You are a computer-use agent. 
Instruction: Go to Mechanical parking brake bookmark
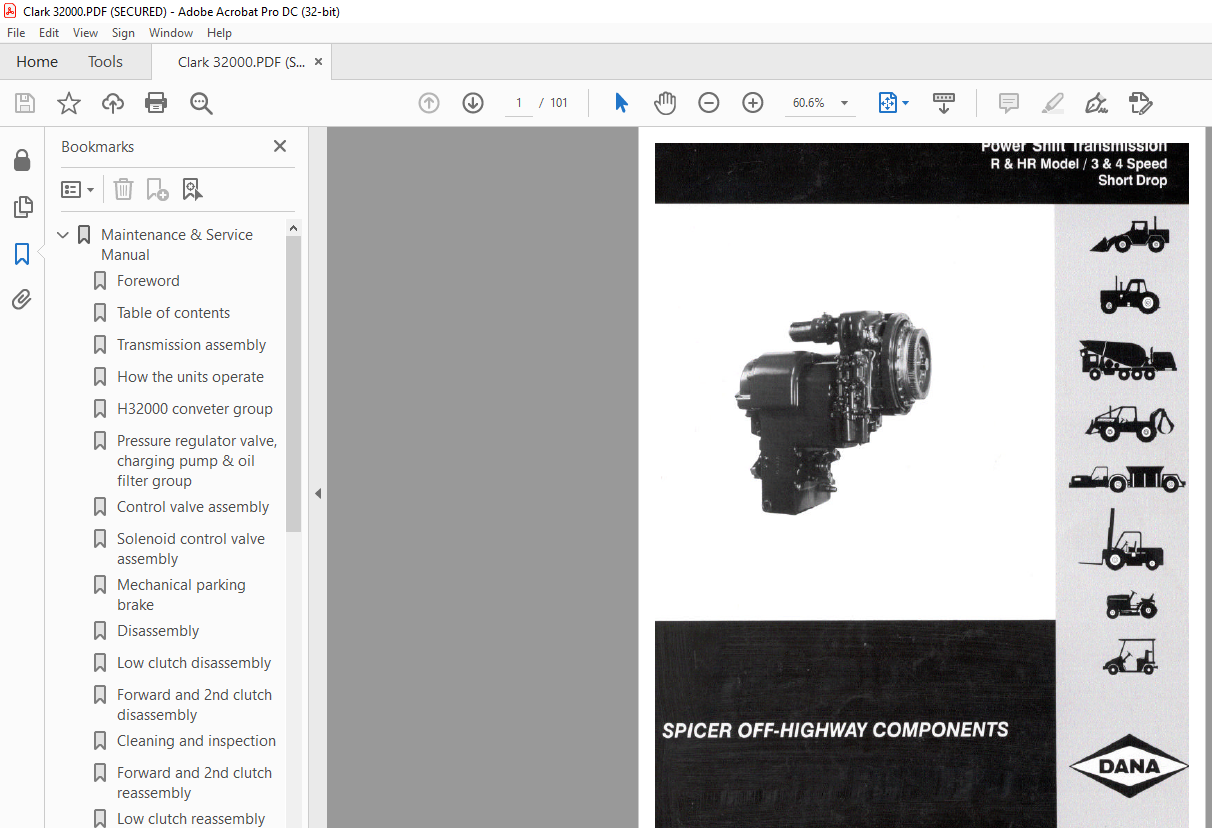(x=181, y=595)
